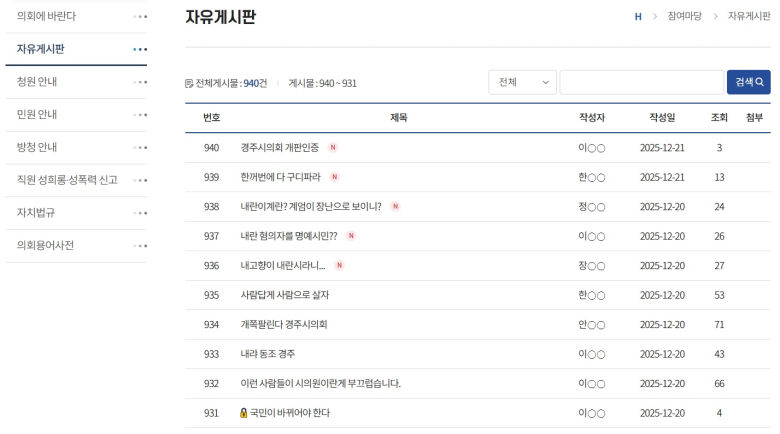Click the new-post badge on post 940
The width and height of the screenshot is (780, 434).
(x=333, y=148)
